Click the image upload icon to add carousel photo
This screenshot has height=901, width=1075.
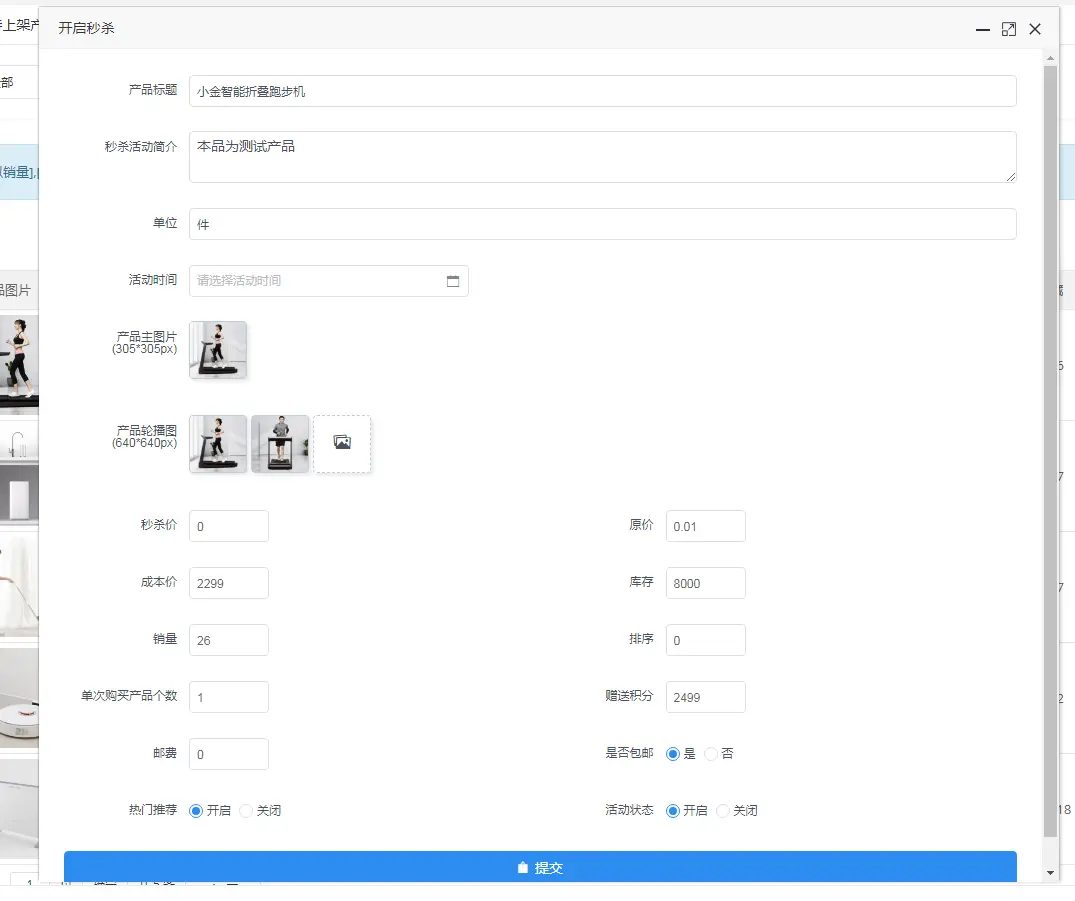click(x=342, y=441)
